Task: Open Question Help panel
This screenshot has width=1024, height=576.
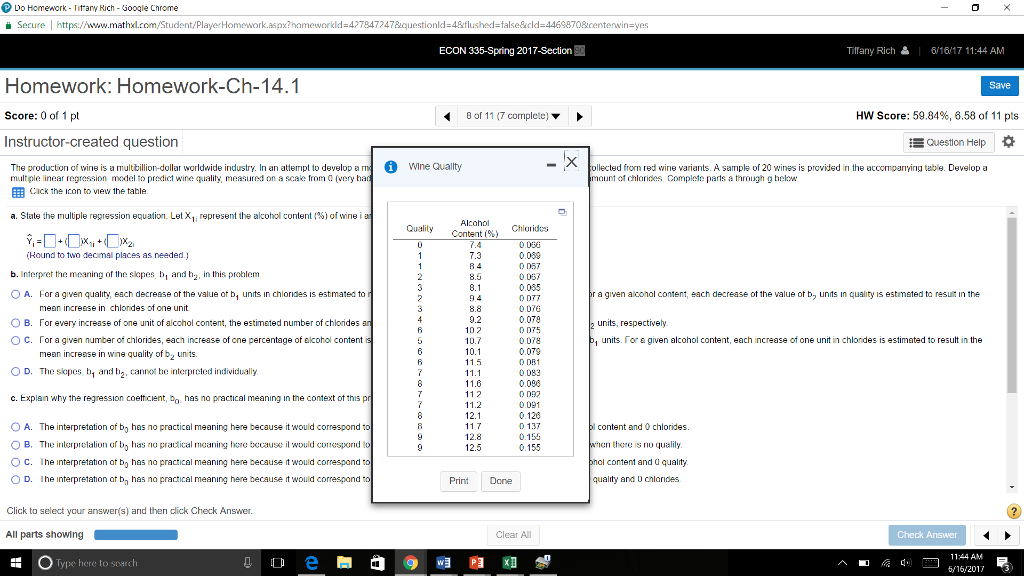Action: click(946, 141)
